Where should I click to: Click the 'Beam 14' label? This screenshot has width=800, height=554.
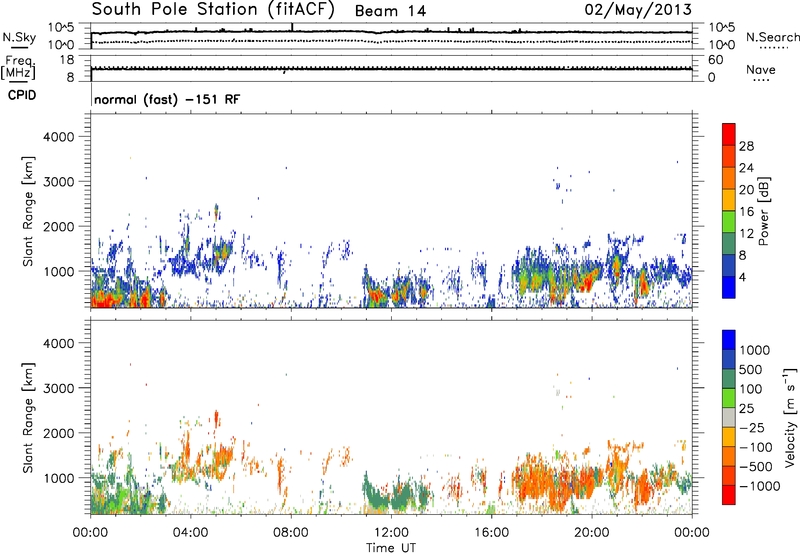coord(390,11)
